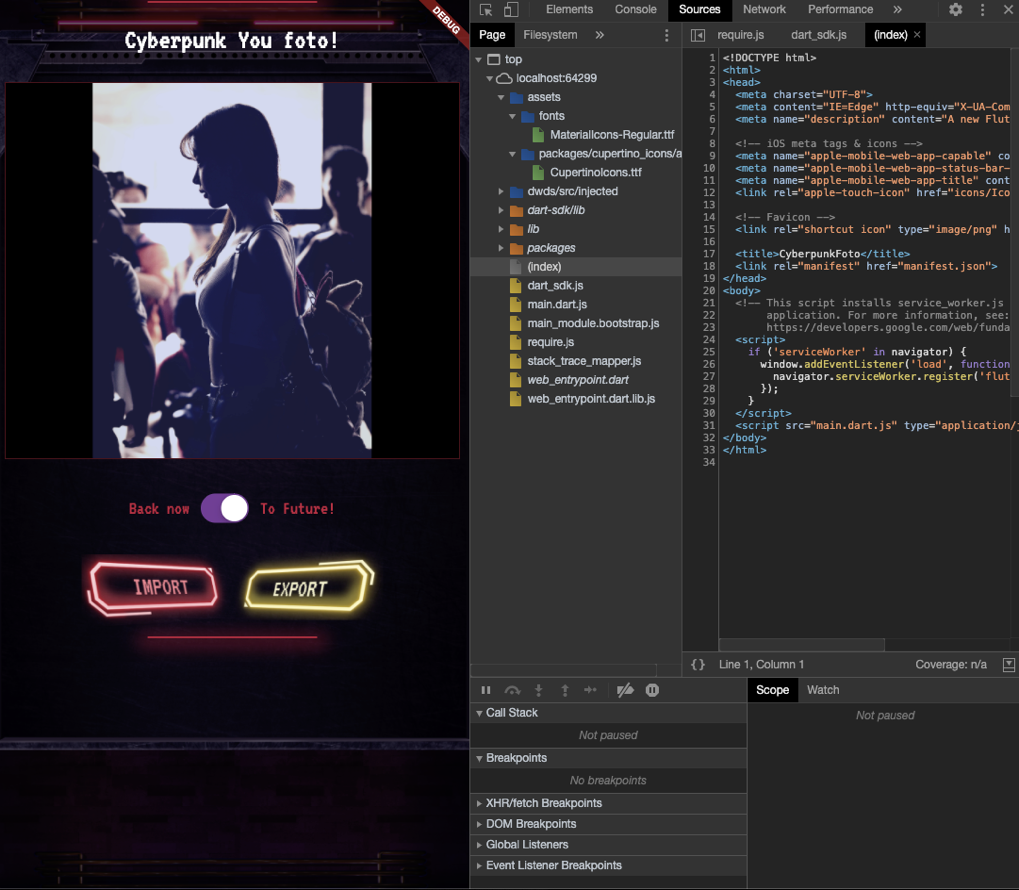
Task: Open the Watch tab
Action: click(823, 690)
